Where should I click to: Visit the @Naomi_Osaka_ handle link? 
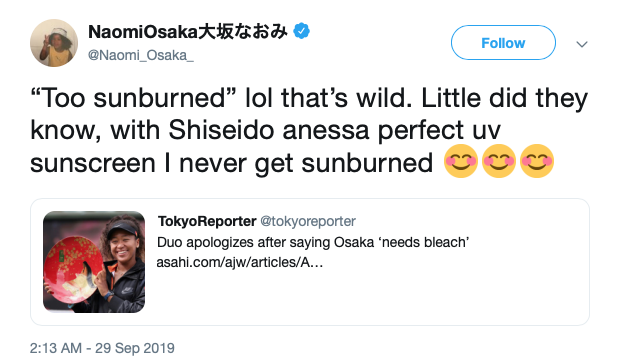141,55
